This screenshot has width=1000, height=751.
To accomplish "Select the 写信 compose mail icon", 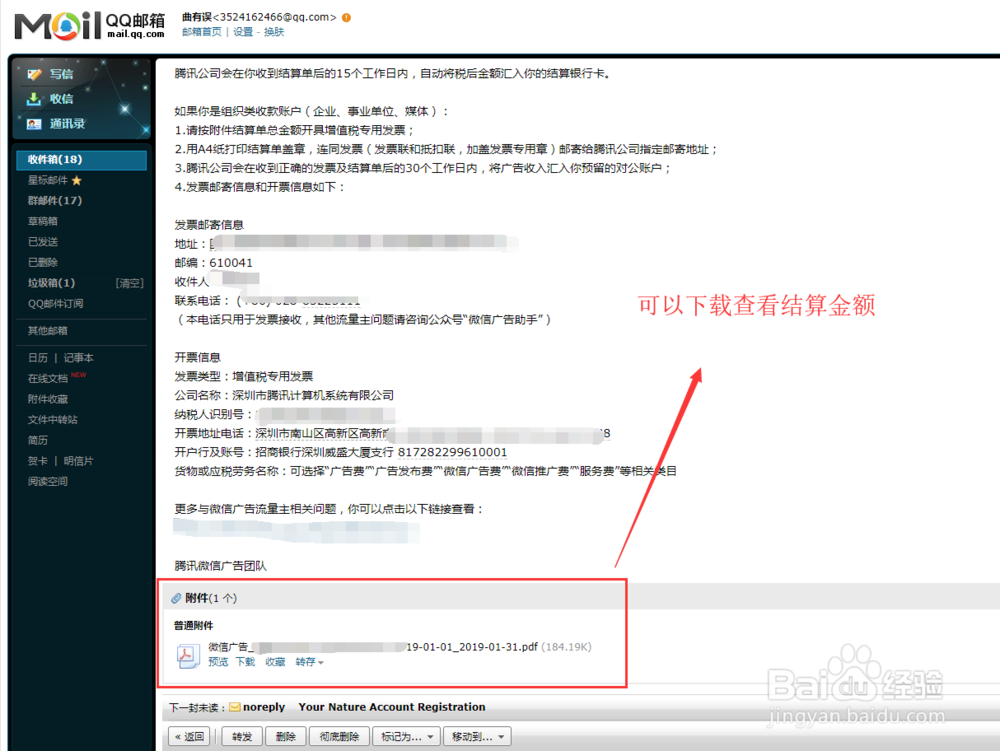I will pos(33,73).
